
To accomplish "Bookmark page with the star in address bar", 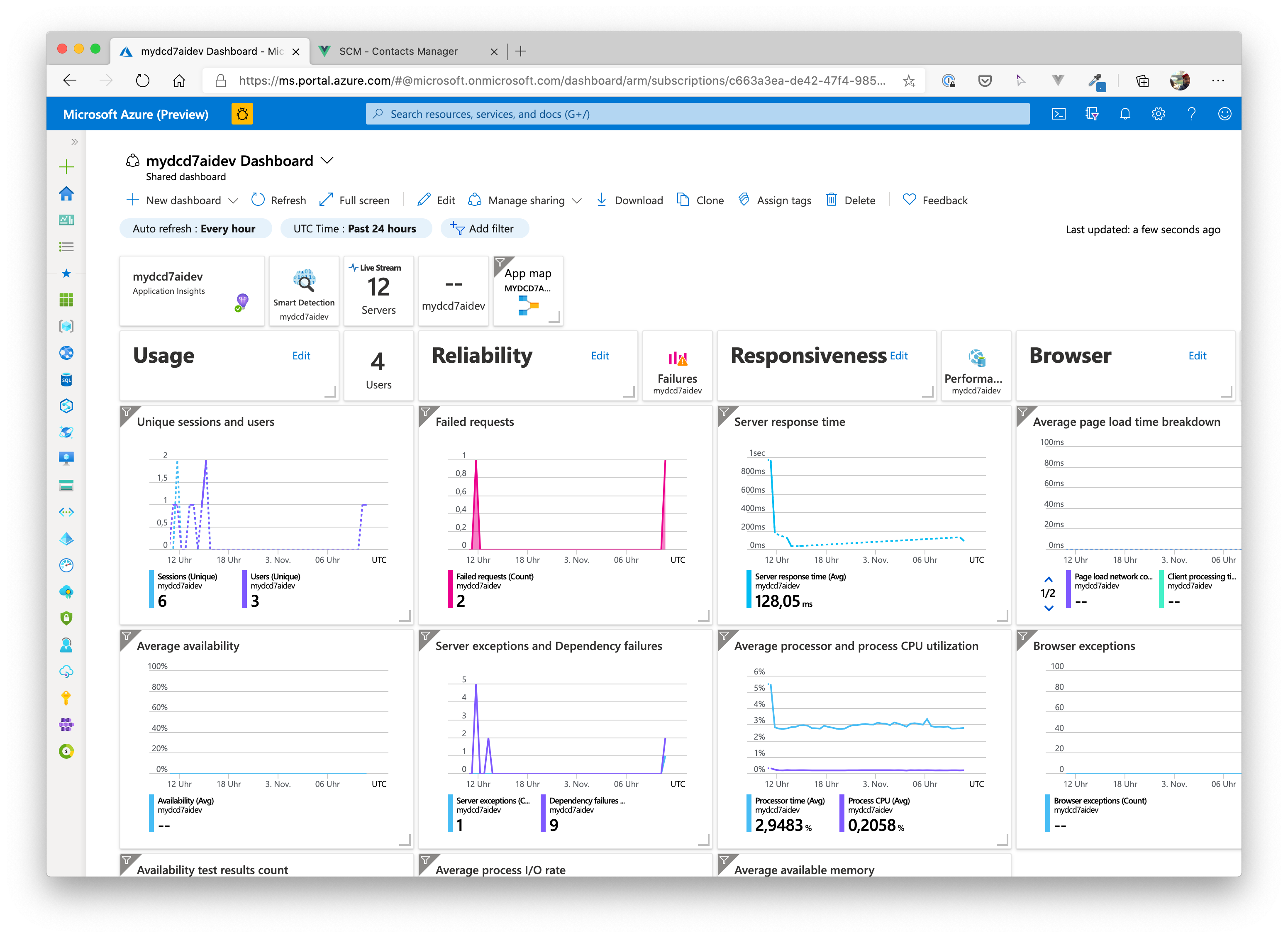I will tap(909, 81).
